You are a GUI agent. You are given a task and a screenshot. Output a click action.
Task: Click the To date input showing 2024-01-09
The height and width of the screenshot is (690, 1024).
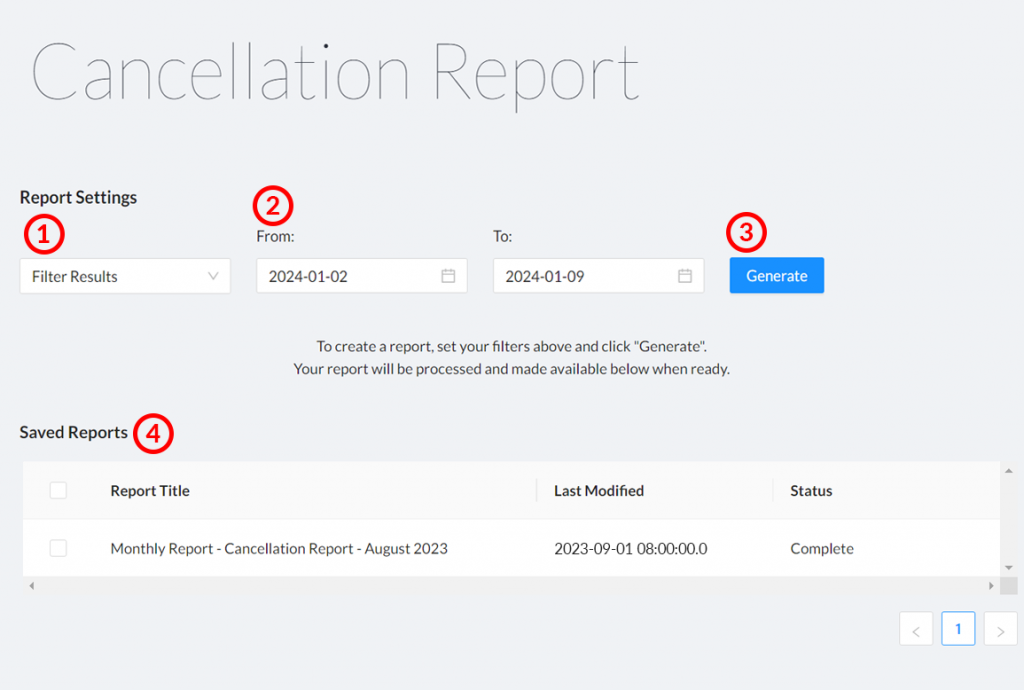click(580, 275)
